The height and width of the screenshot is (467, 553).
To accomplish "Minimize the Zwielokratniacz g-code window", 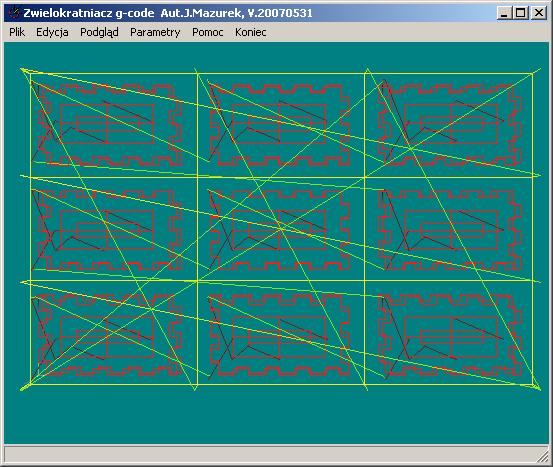I will click(504, 13).
